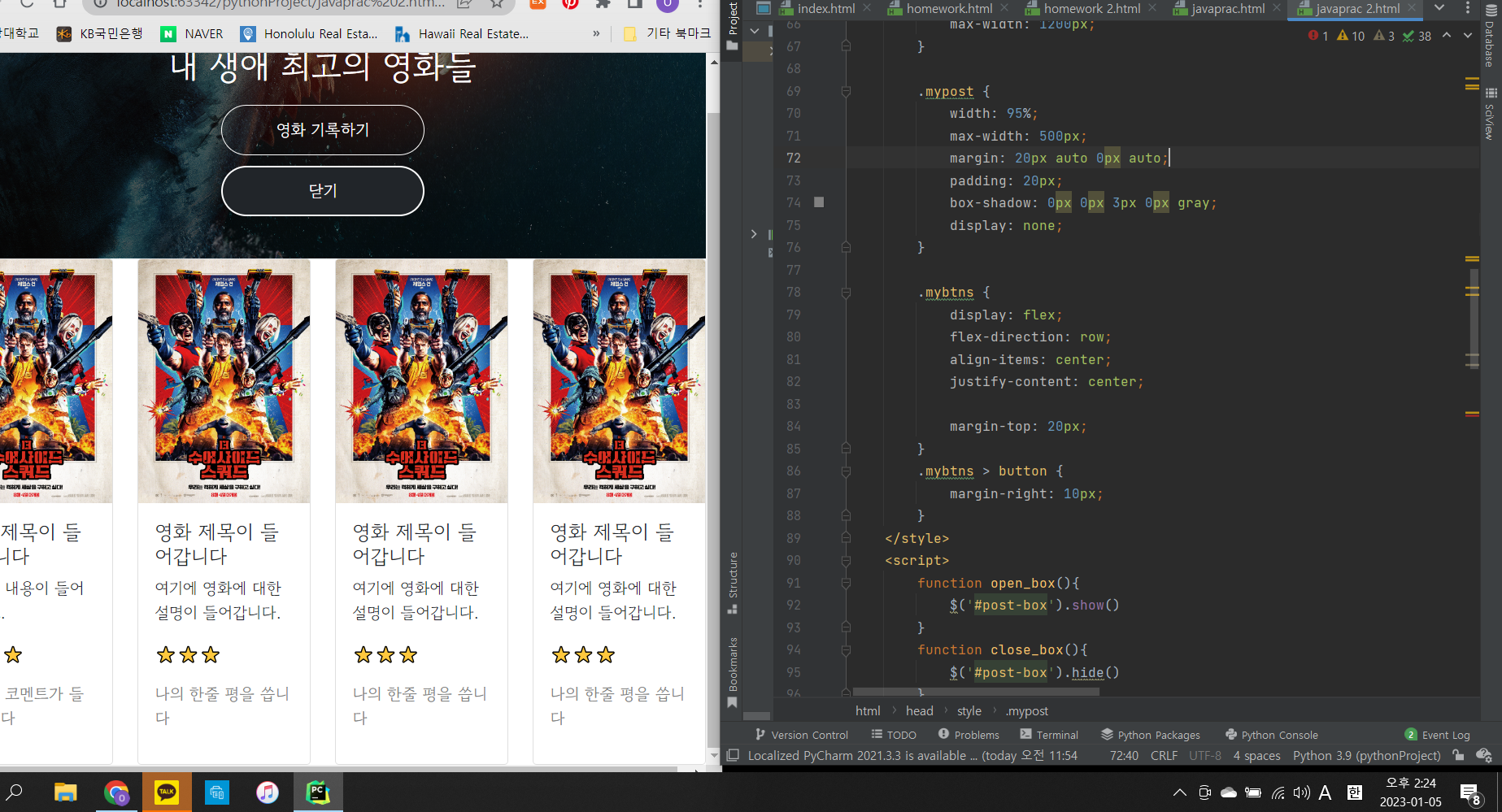The height and width of the screenshot is (812, 1502).
Task: Collapse the script tag fold marker
Action: (846, 560)
